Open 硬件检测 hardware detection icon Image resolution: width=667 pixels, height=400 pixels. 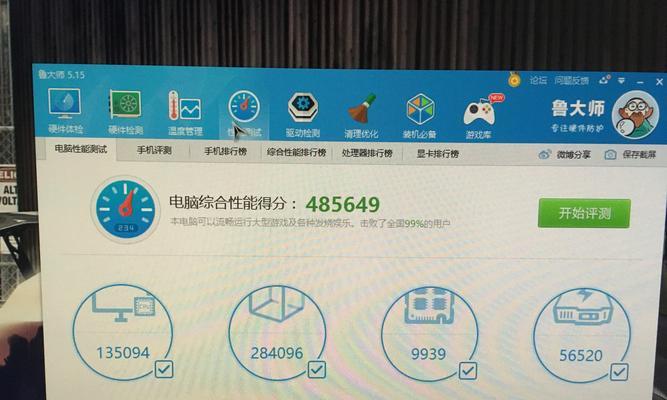click(125, 111)
